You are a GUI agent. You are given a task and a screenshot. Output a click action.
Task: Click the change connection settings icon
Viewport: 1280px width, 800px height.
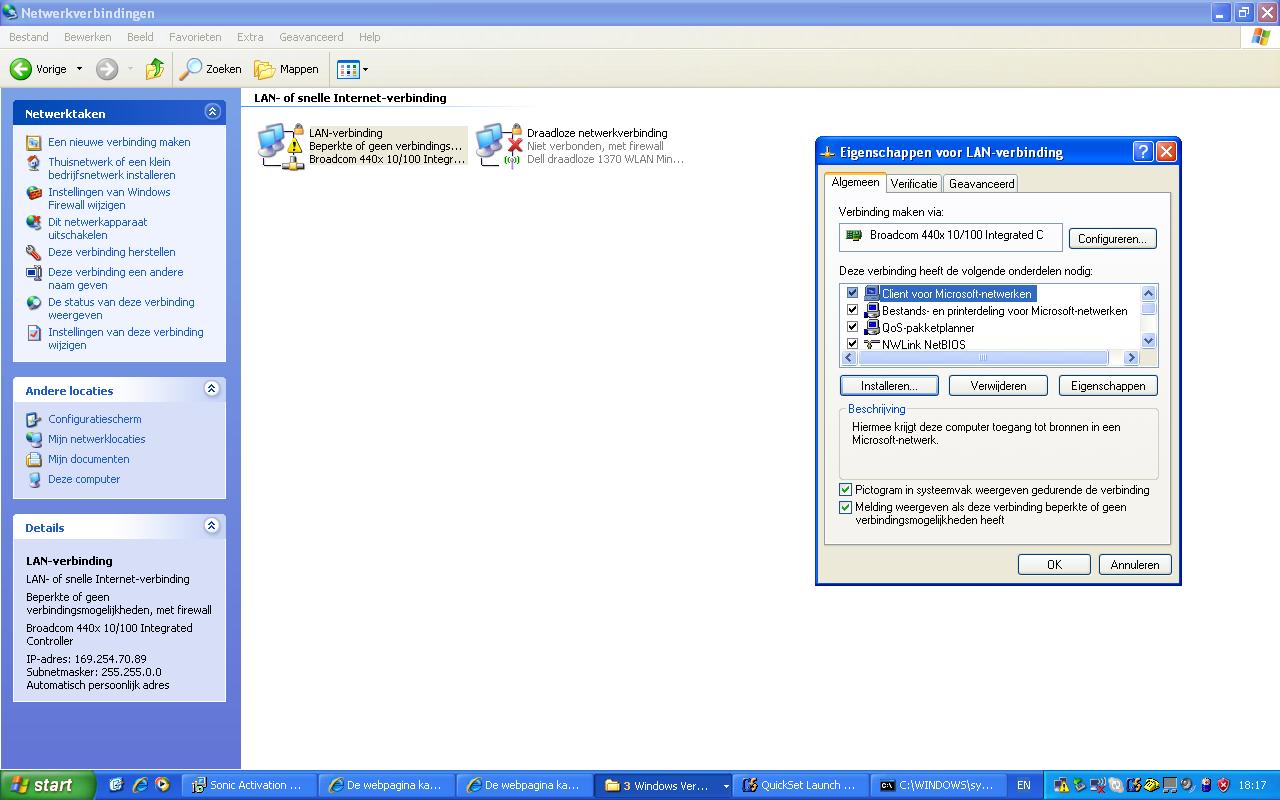(34, 333)
